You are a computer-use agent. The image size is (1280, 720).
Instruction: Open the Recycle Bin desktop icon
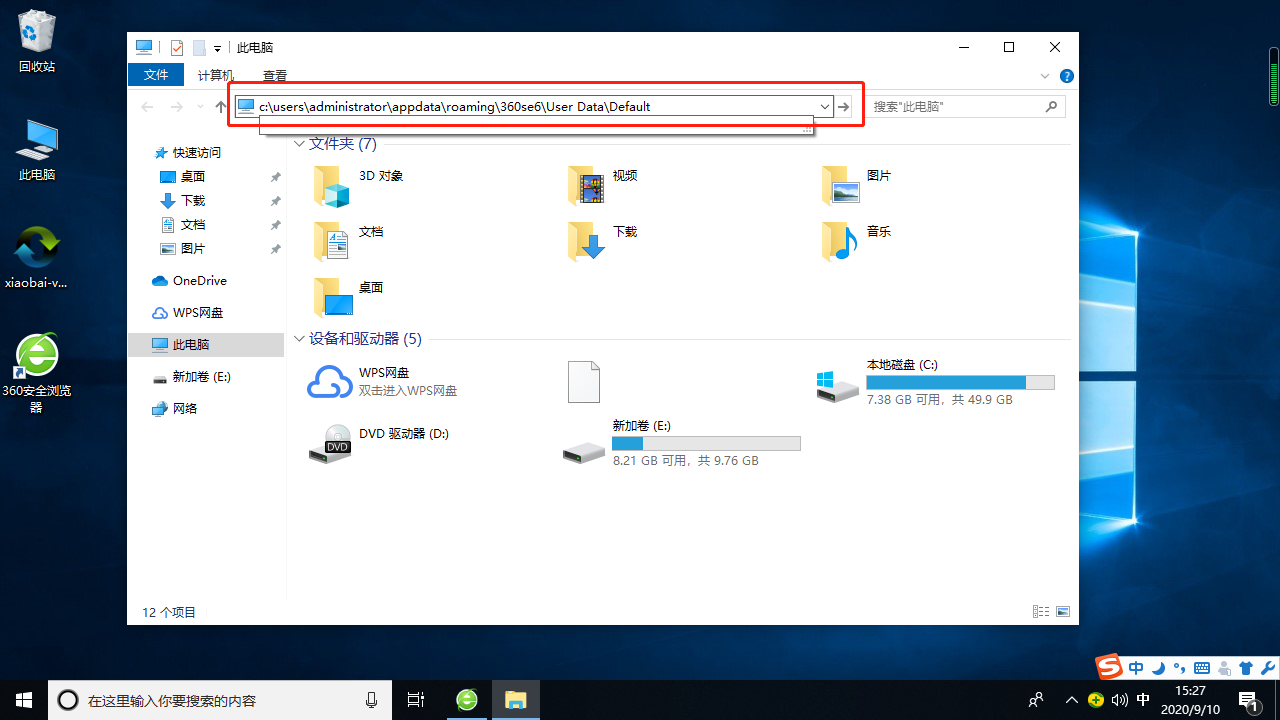(x=37, y=42)
